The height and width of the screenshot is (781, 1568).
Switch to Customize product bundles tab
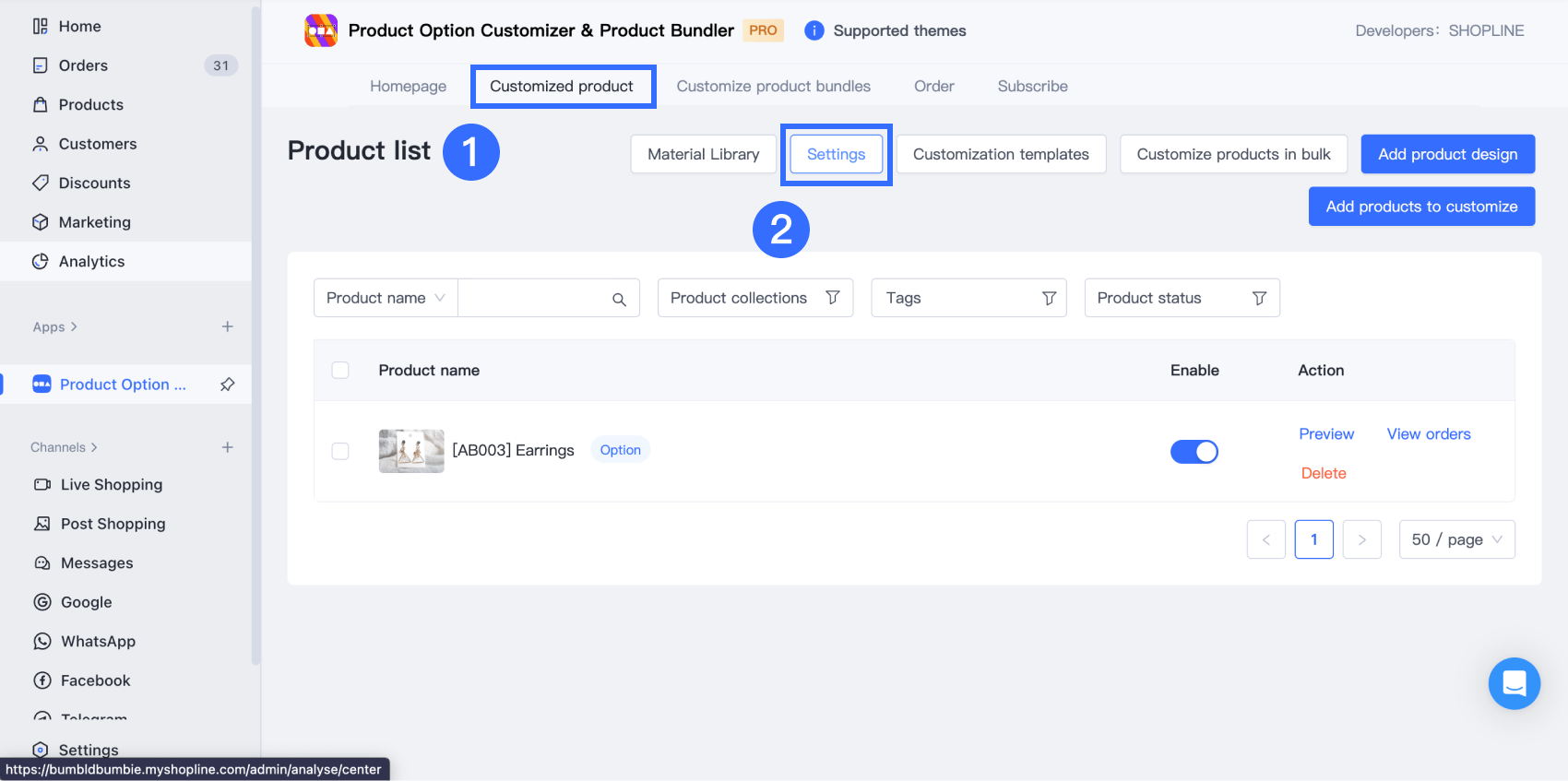tap(773, 86)
